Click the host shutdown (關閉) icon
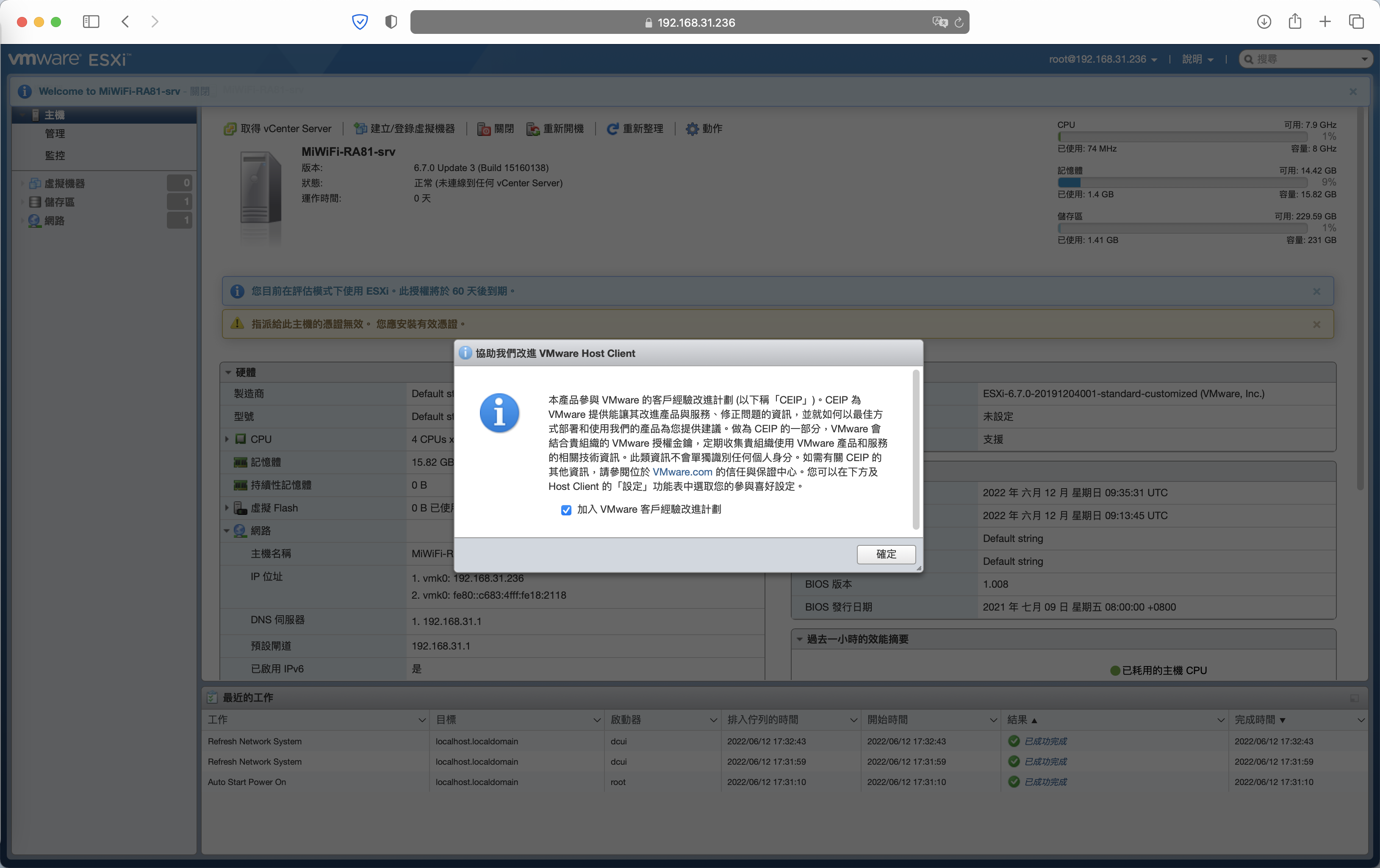 tap(484, 129)
